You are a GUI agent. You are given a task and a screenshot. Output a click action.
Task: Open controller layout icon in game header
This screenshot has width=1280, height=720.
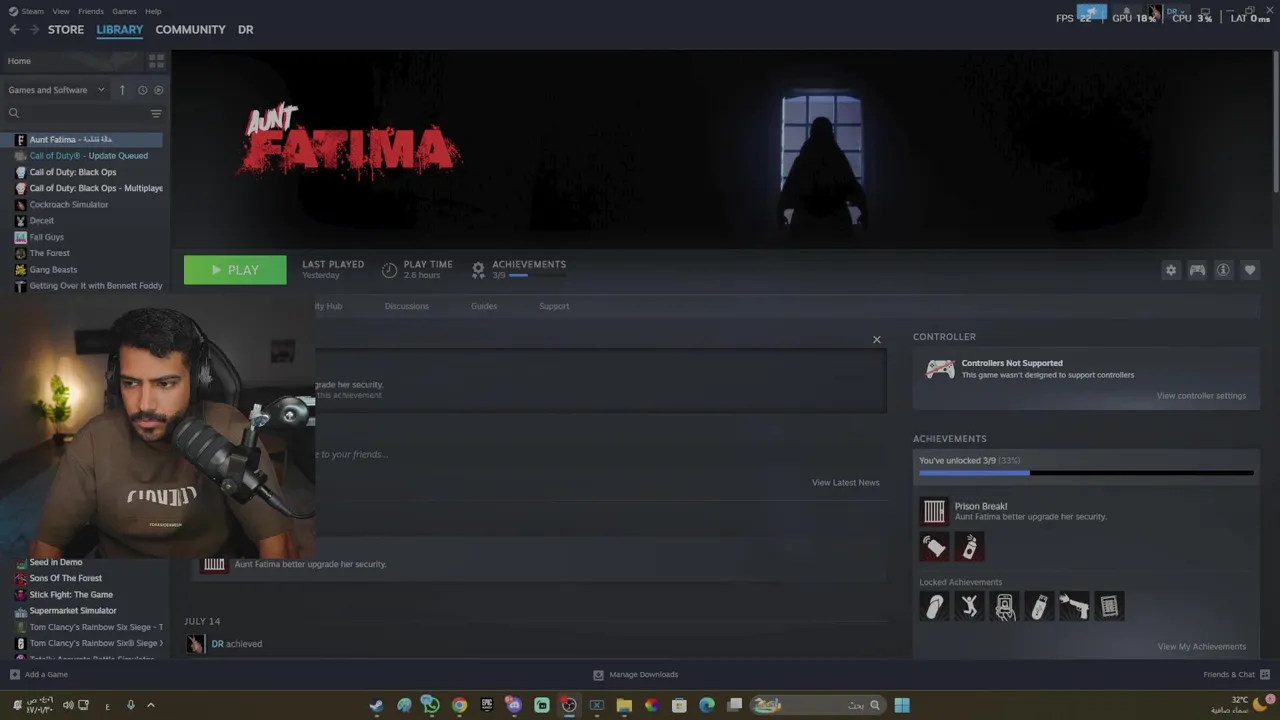coord(1197,270)
